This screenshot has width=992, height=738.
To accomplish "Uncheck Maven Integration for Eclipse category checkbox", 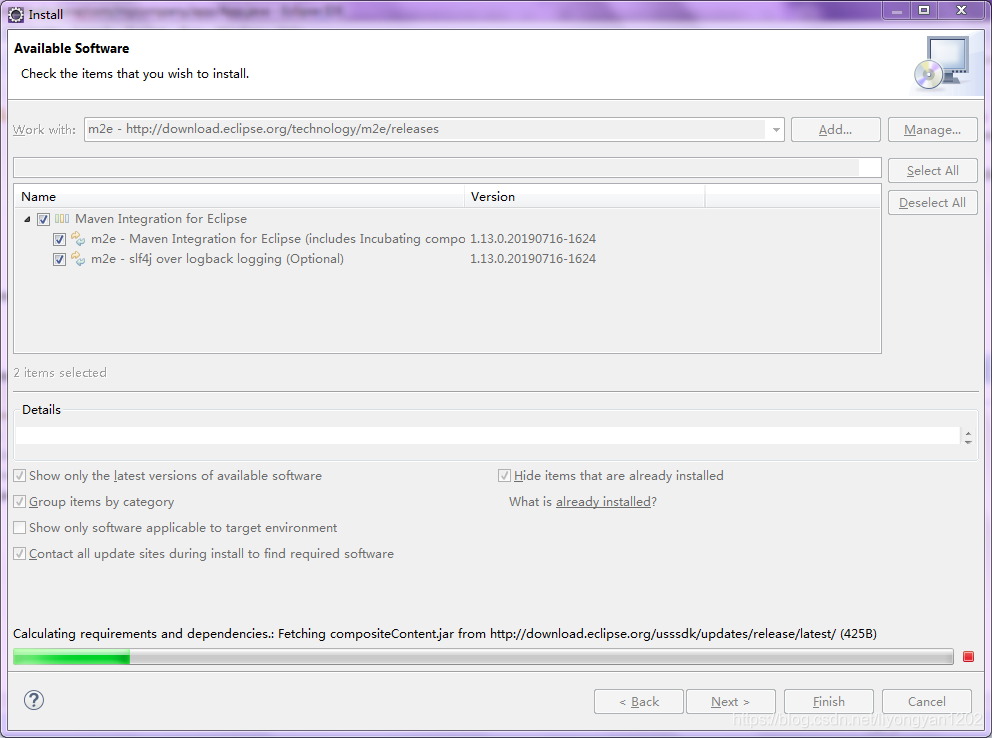I will tap(43, 219).
